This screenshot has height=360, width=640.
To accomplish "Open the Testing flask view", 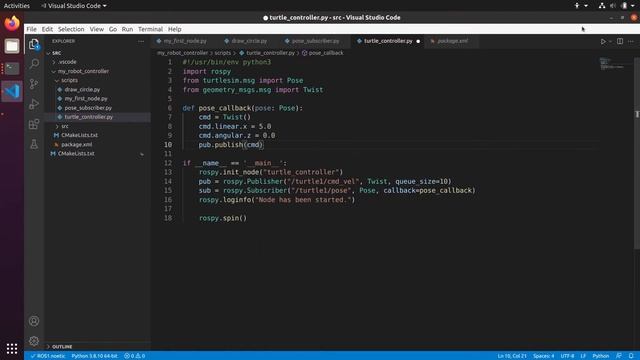I will point(34,144).
